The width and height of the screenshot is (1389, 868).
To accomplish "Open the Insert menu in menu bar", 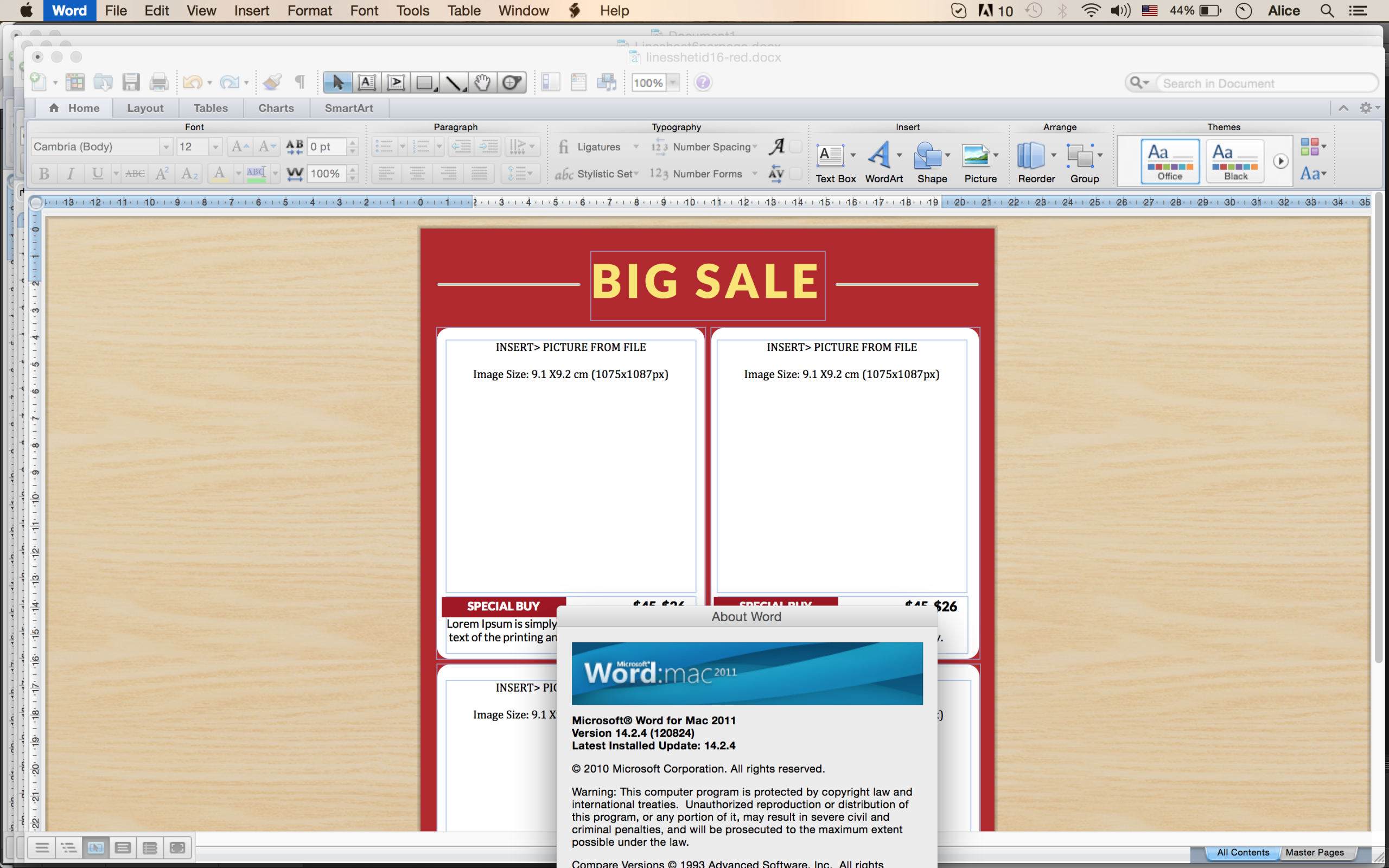I will (251, 10).
